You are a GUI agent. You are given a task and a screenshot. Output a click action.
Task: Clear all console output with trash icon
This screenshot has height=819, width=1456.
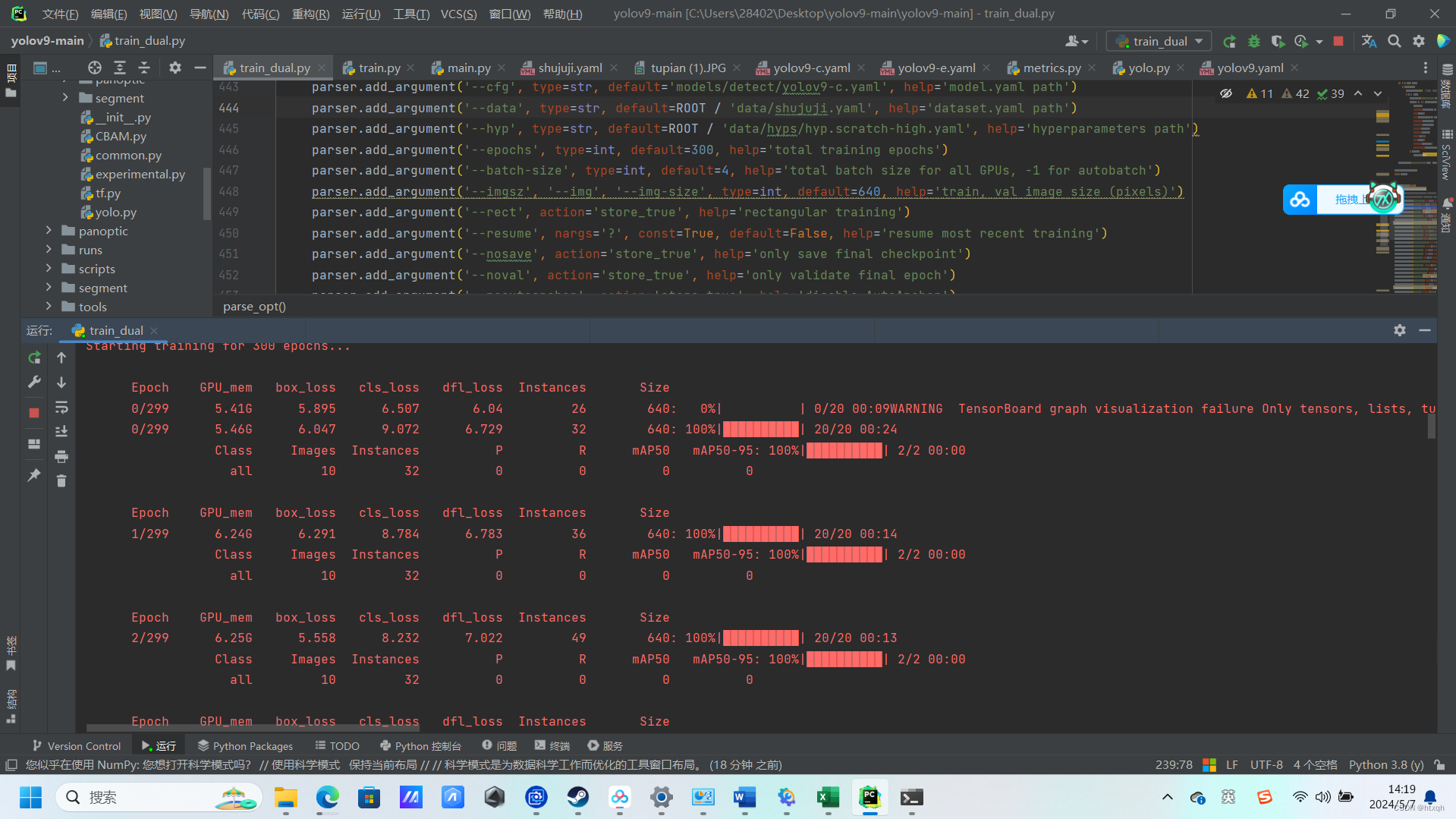tap(61, 480)
